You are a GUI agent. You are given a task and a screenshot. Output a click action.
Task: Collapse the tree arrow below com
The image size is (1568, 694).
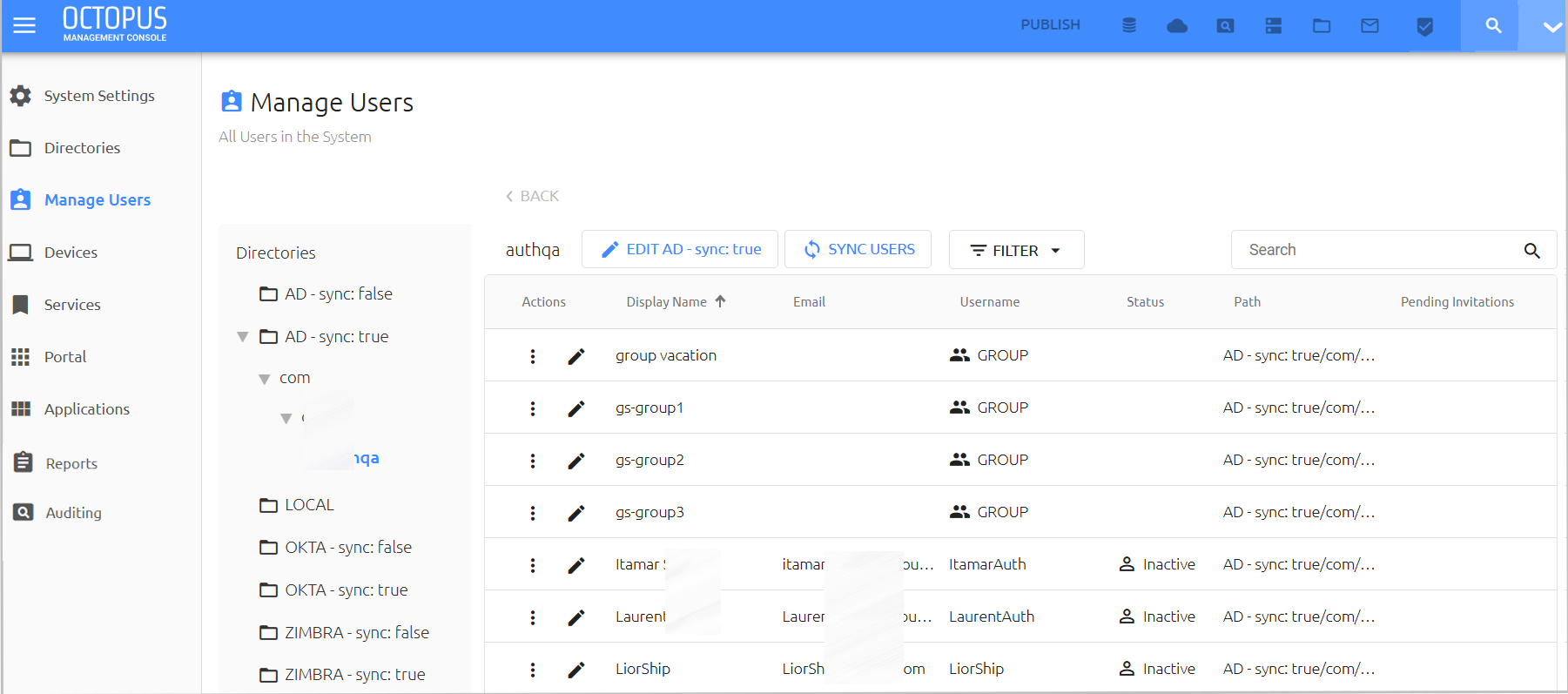(x=286, y=419)
